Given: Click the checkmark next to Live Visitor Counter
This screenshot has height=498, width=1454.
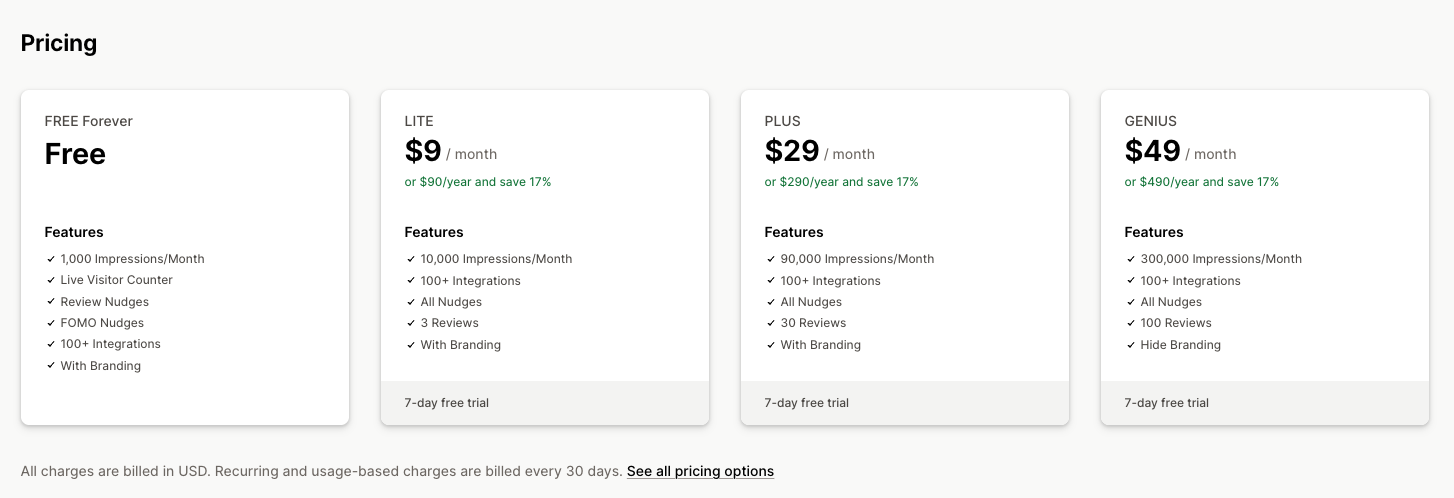Looking at the screenshot, I should 50,280.
